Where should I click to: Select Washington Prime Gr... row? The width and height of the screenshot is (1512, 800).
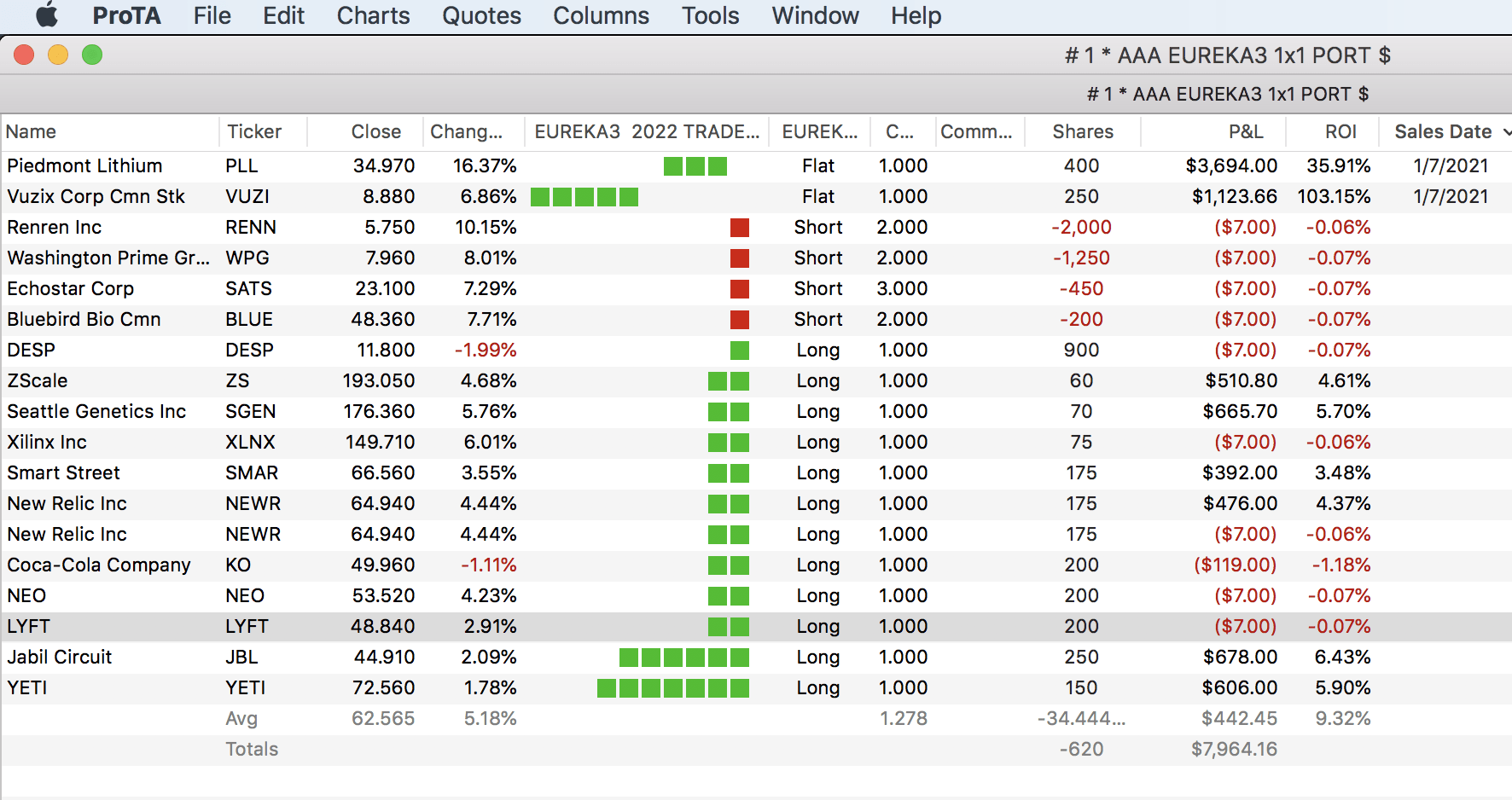(x=756, y=258)
